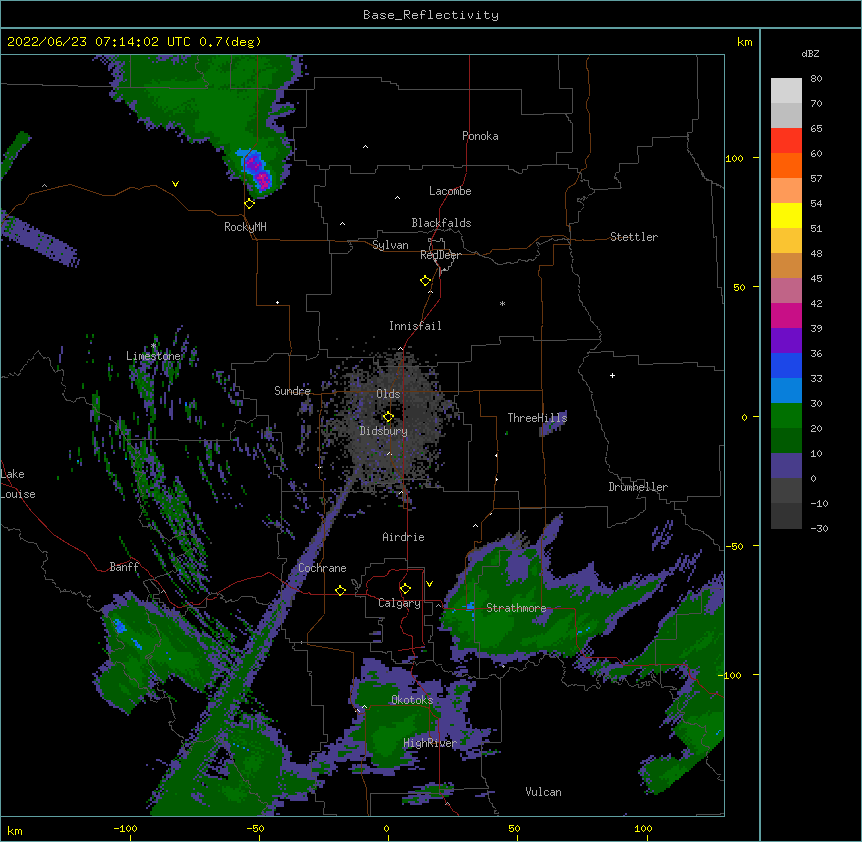Click the Limestone label
862x842 pixels.
click(153, 356)
